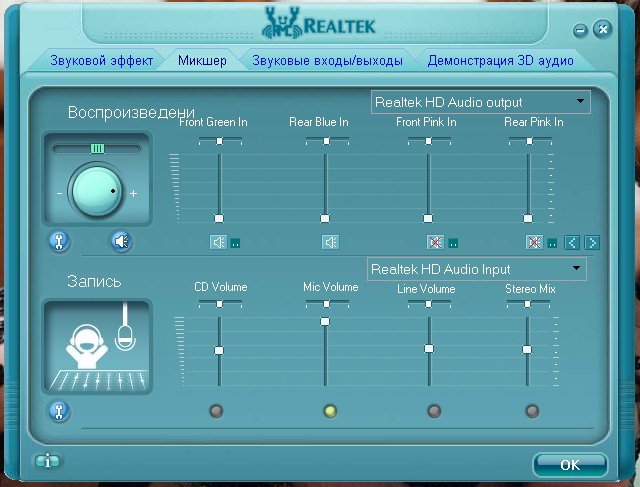Open advanced options beside Front Green In mute
This screenshot has width=640, height=487.
click(235, 243)
